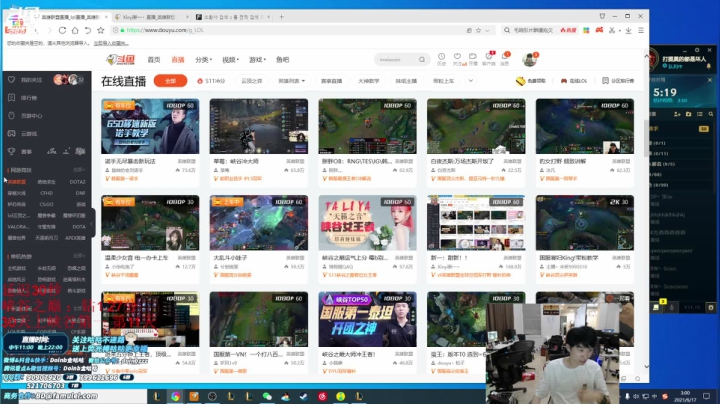Open the user avatar menu
720x404 pixels.
529,59
